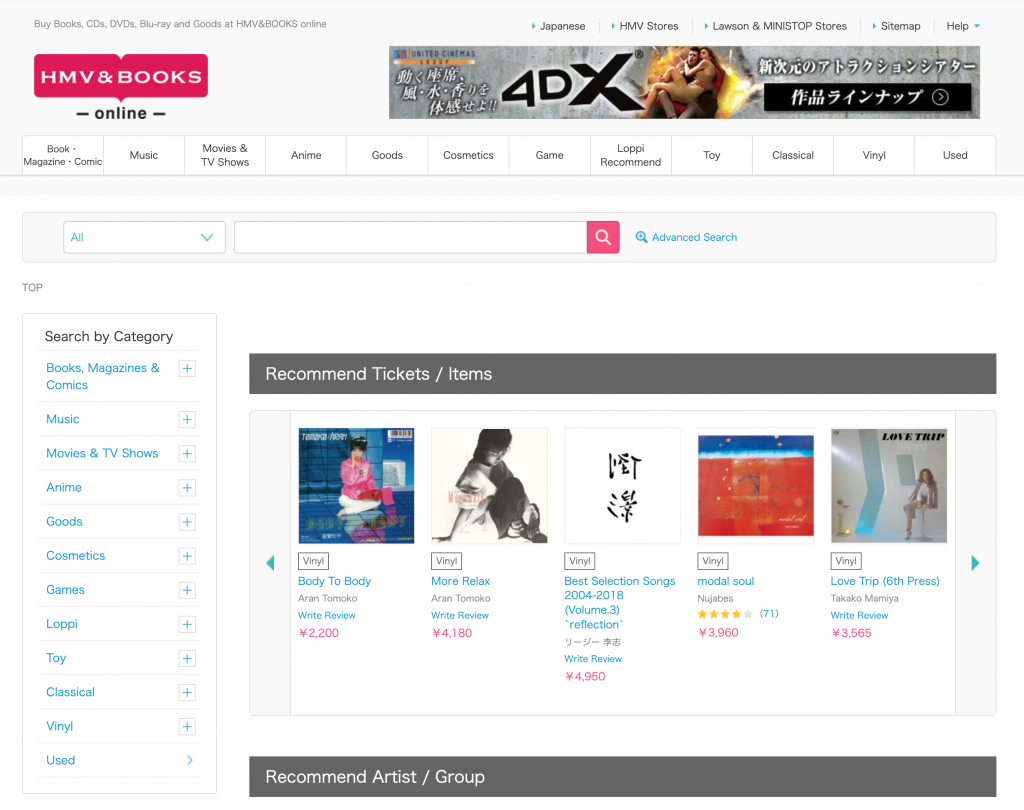Click the HMV&BOOKS online logo

pyautogui.click(x=120, y=87)
